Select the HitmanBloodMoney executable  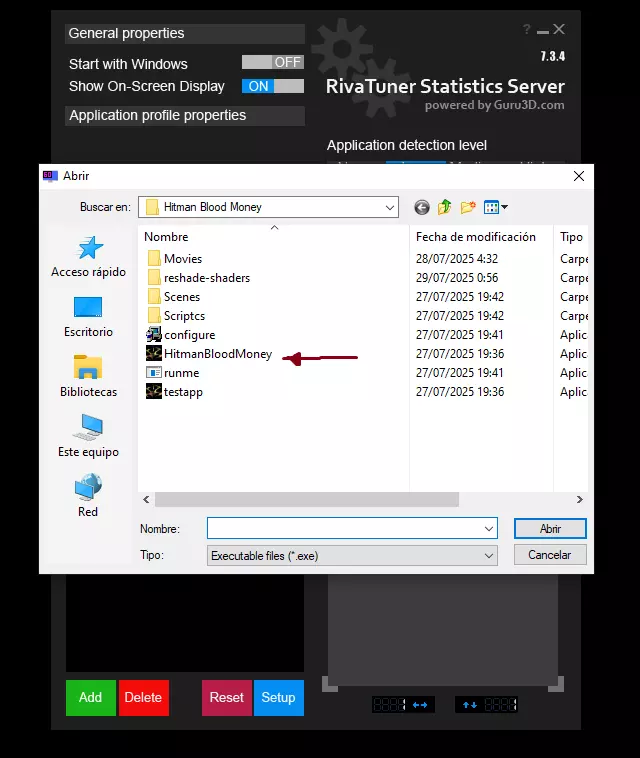coord(209,354)
